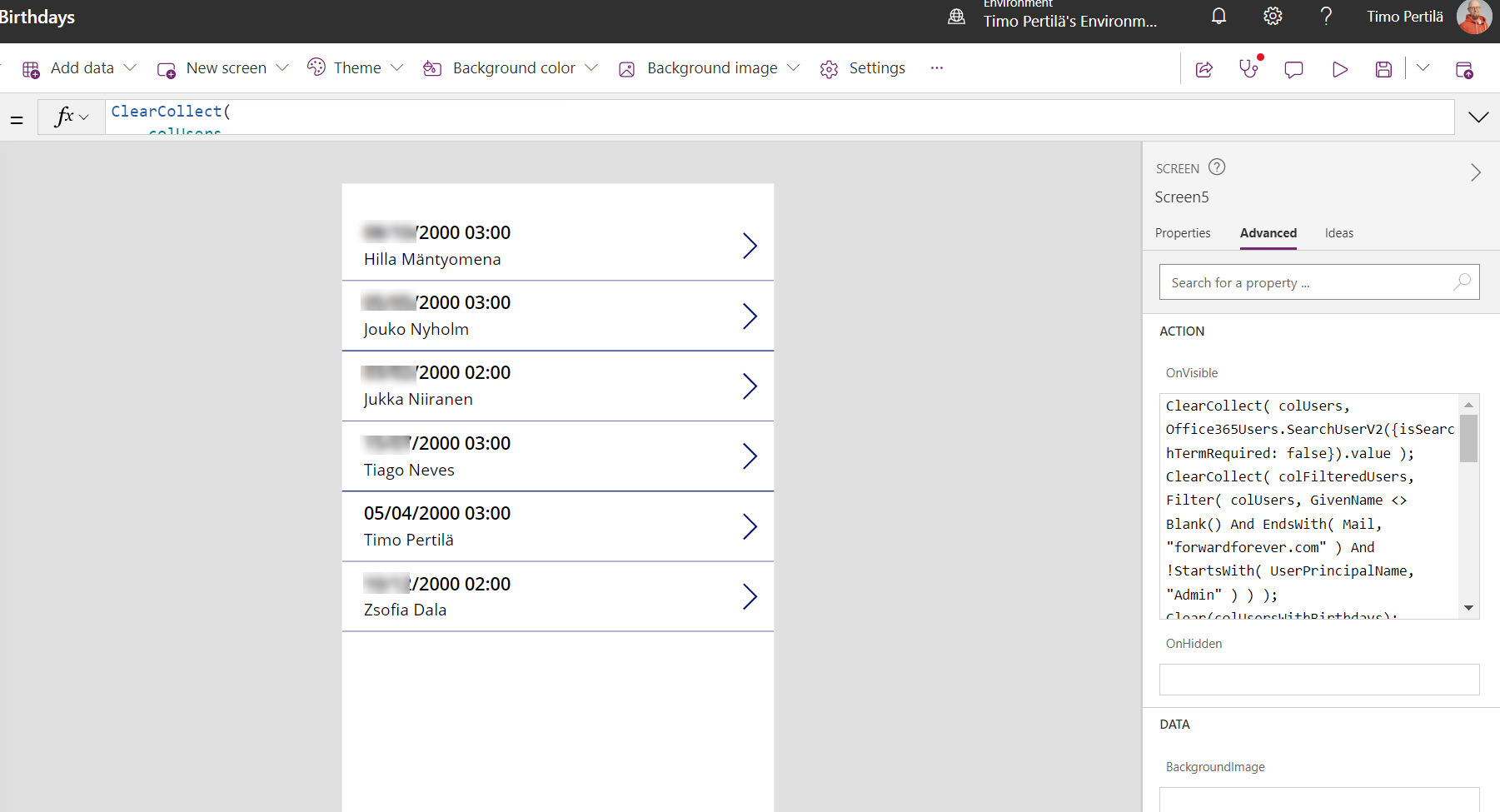Image resolution: width=1500 pixels, height=812 pixels.
Task: Click Add data in the toolbar
Action: click(x=79, y=68)
